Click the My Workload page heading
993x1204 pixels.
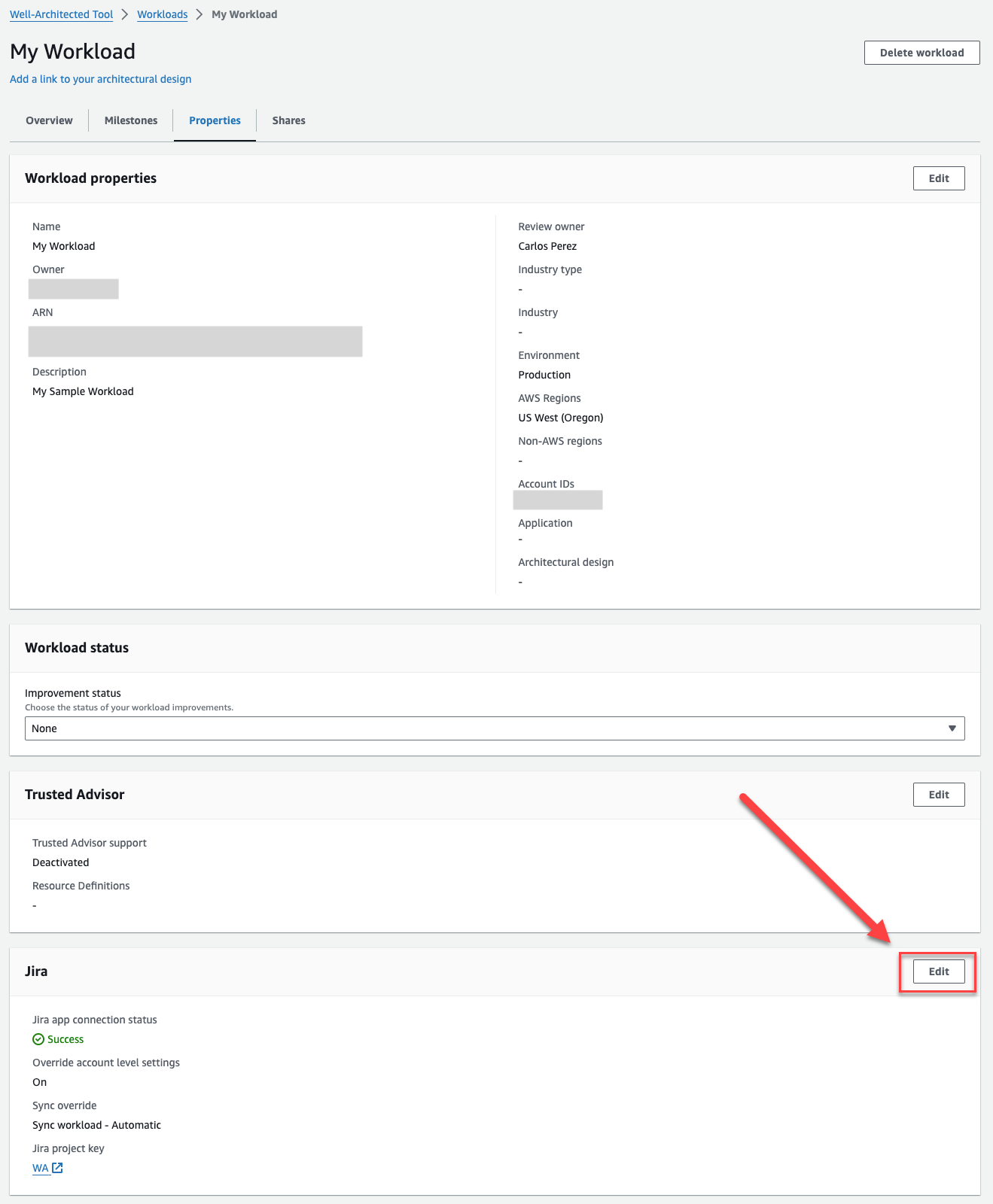coord(73,51)
